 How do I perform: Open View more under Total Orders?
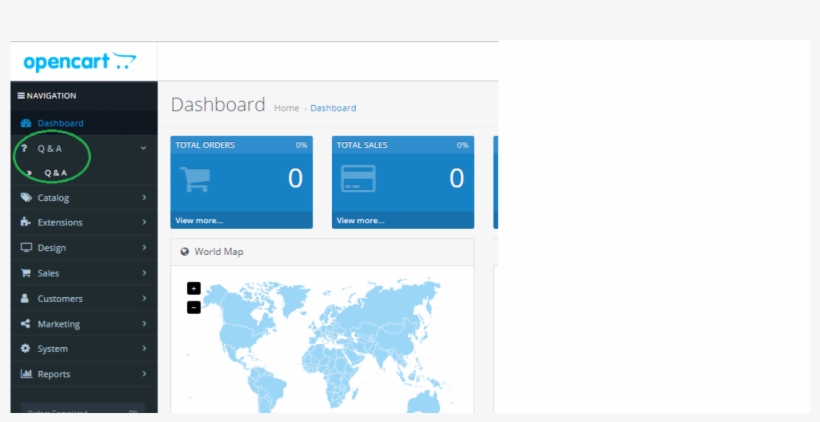click(199, 220)
